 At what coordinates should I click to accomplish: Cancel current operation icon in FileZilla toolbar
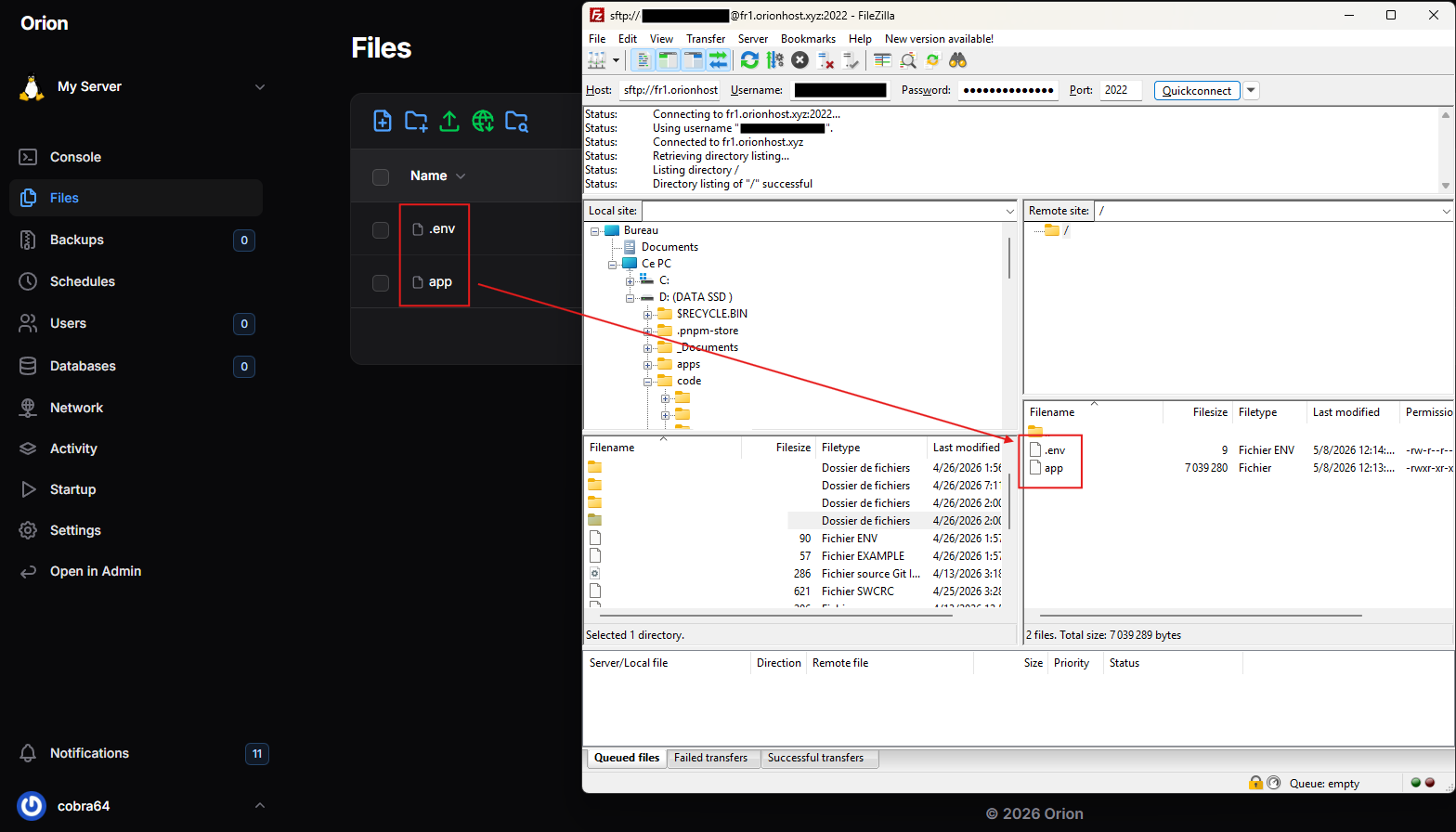(799, 60)
